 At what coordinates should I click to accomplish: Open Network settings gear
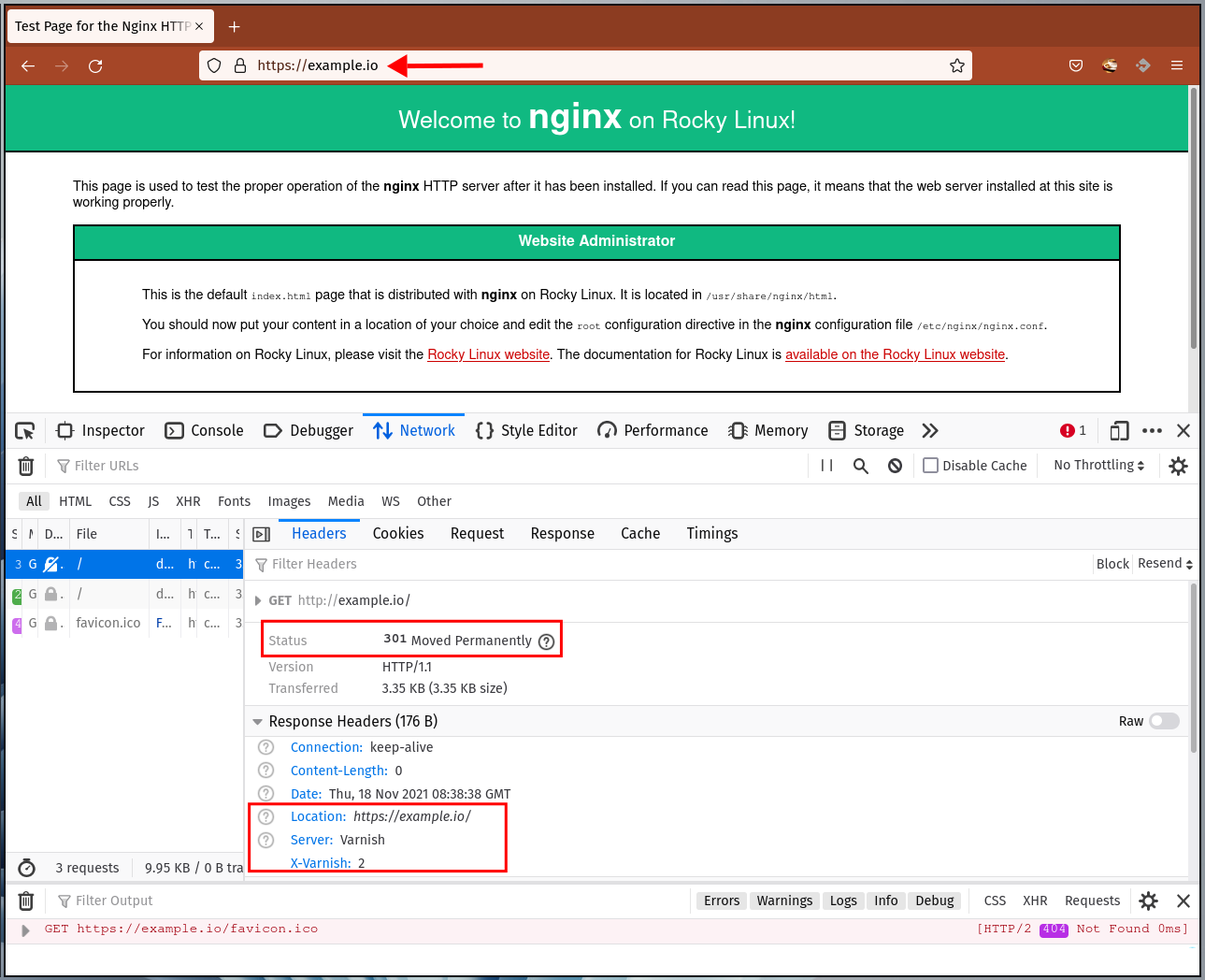coord(1178,466)
